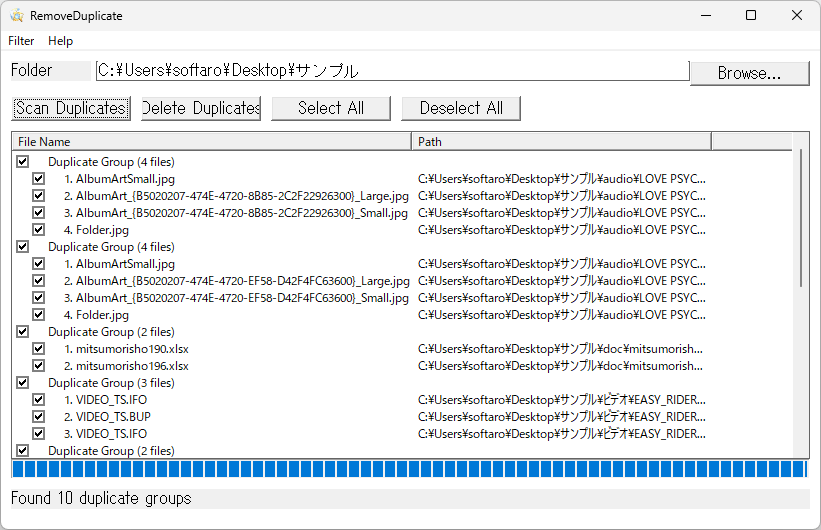Click the blue scan progress bar
Viewport: 821px width, 530px height.
click(408, 470)
